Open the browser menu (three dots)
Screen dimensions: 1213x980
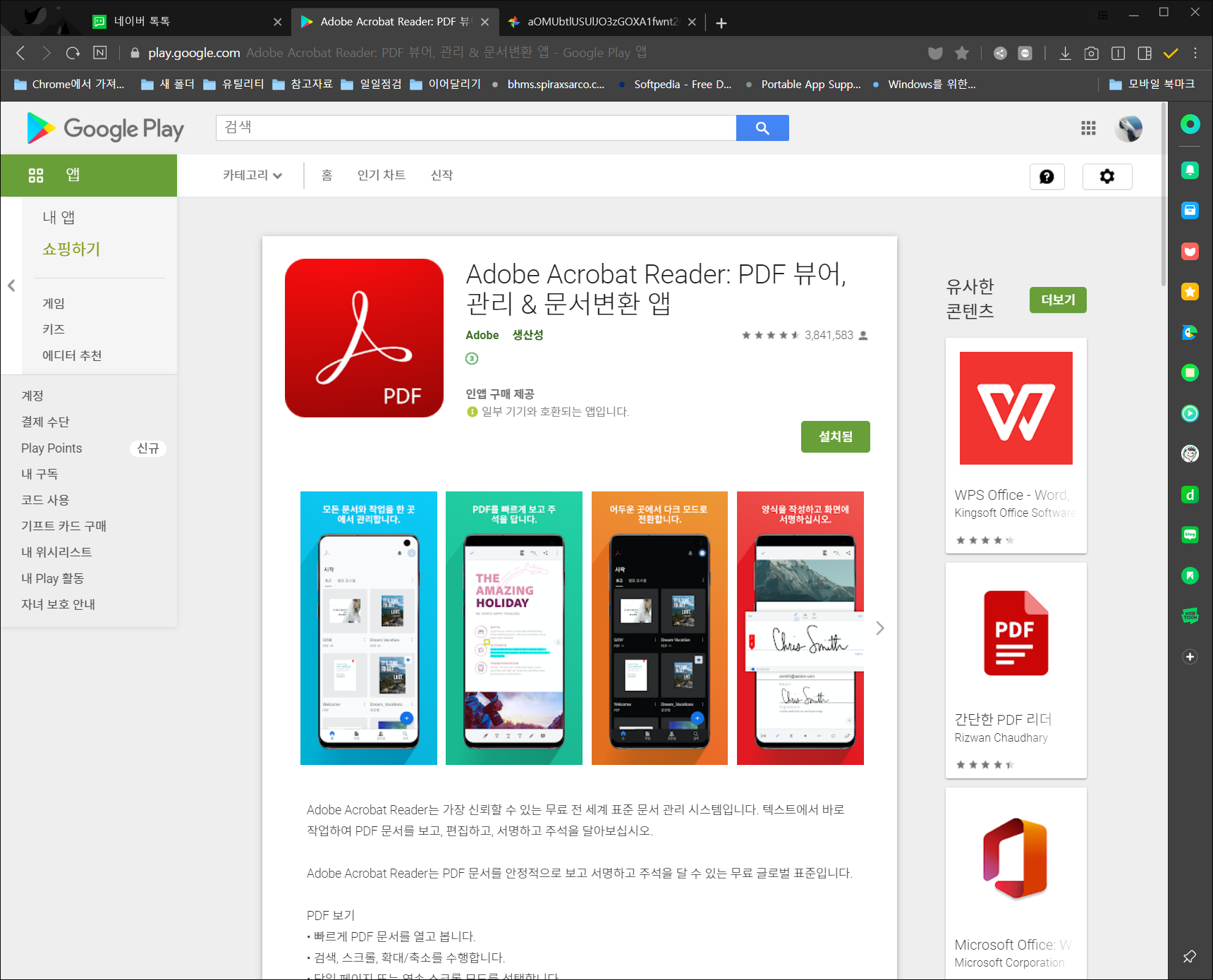(1195, 53)
